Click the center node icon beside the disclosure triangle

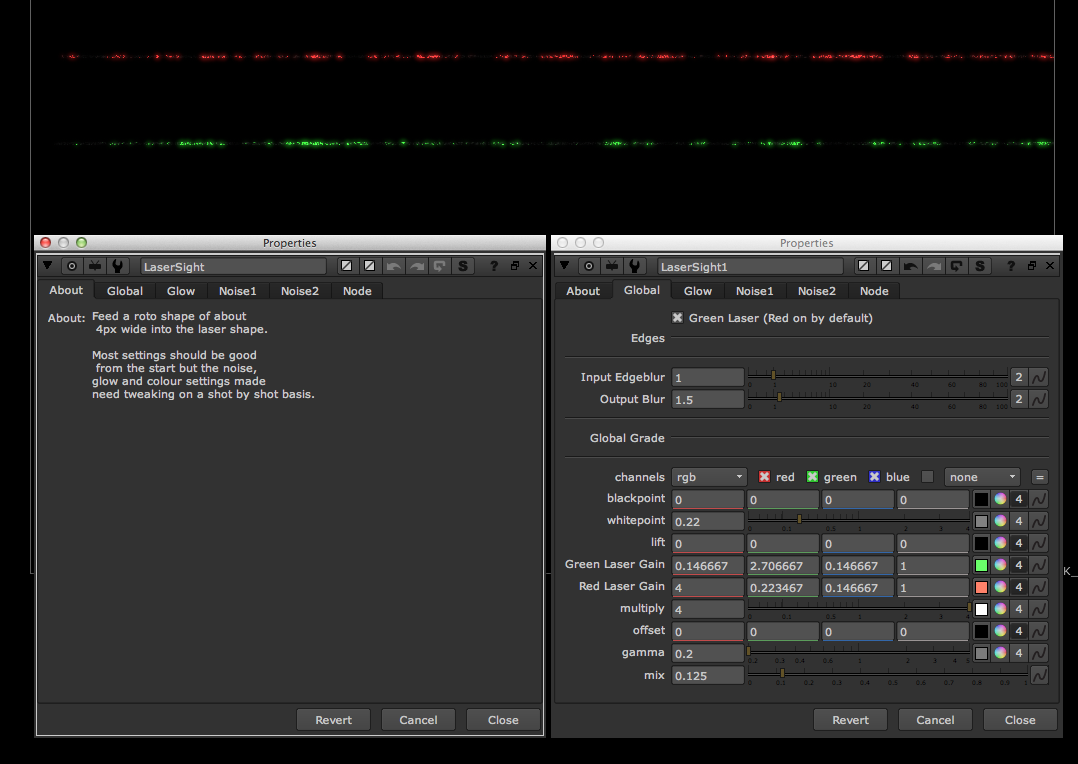(589, 266)
